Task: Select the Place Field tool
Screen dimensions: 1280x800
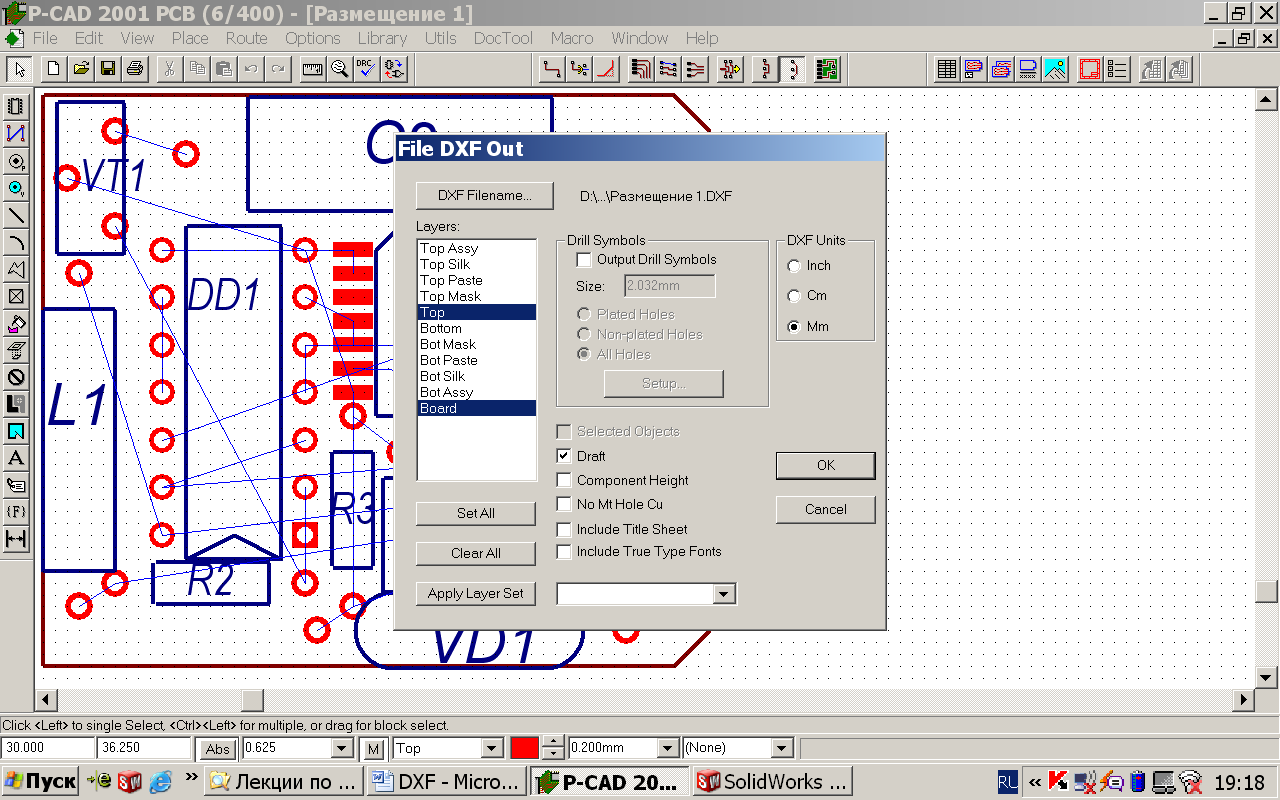Action: tap(16, 512)
